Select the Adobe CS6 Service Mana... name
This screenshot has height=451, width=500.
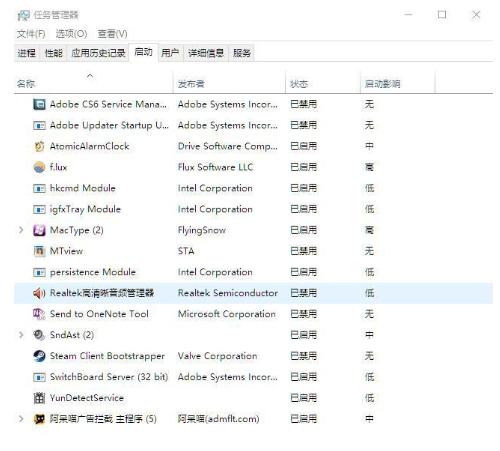coord(108,104)
